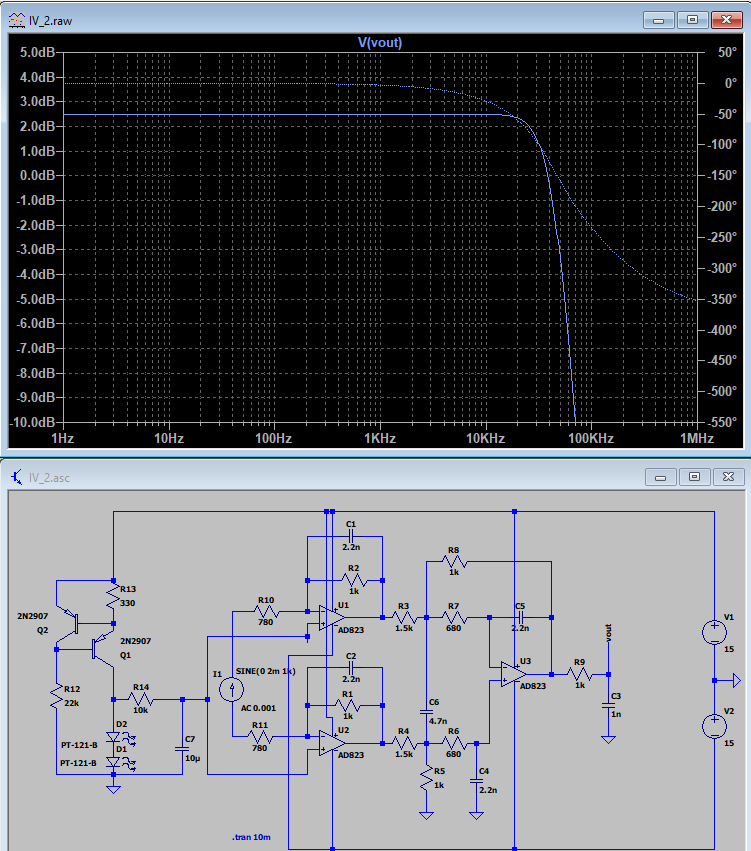
Task: Select current source I1 symbol
Action: click(232, 689)
